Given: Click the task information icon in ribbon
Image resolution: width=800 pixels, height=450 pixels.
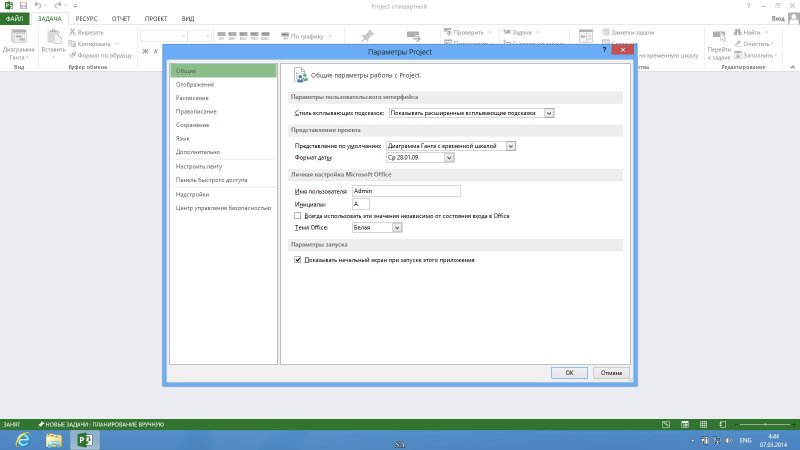Looking at the screenshot, I should [586, 36].
